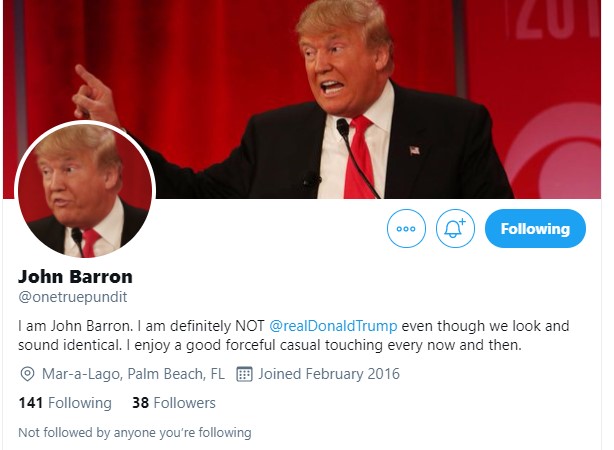The height and width of the screenshot is (450, 614).
Task: Click the calendar joined-date icon
Action: pyautogui.click(x=244, y=374)
